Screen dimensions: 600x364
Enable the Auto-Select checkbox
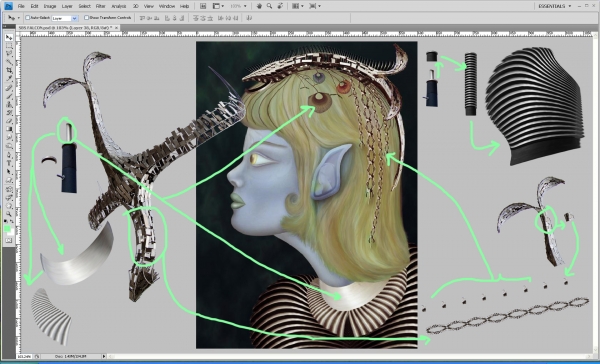pyautogui.click(x=28, y=18)
